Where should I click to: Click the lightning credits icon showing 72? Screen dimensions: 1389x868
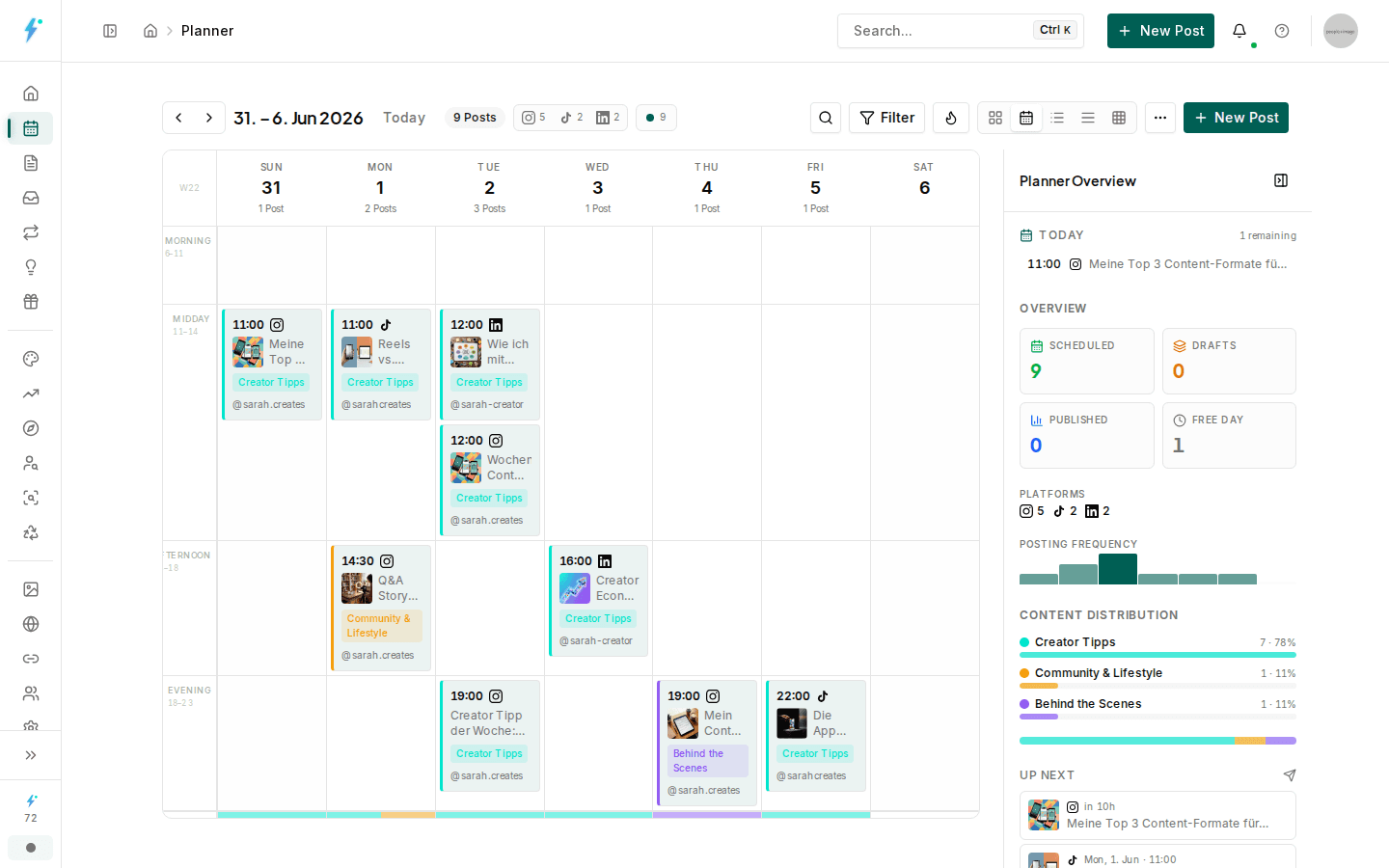coord(31,808)
